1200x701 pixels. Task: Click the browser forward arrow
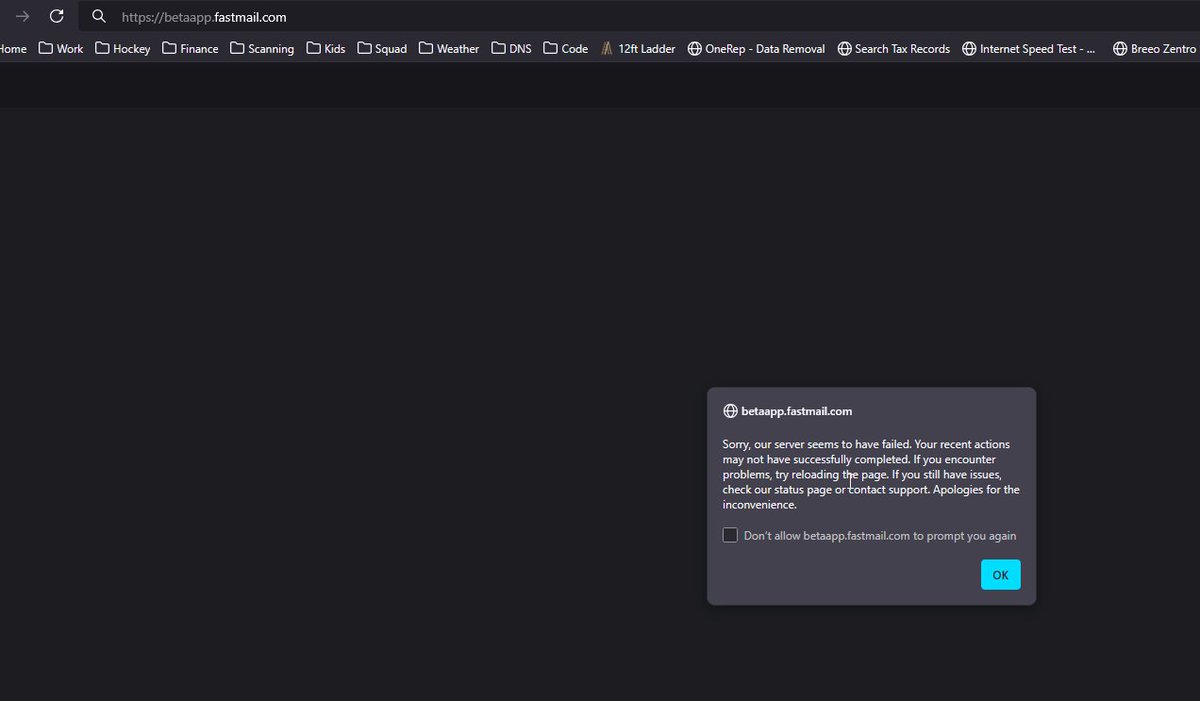(22, 16)
